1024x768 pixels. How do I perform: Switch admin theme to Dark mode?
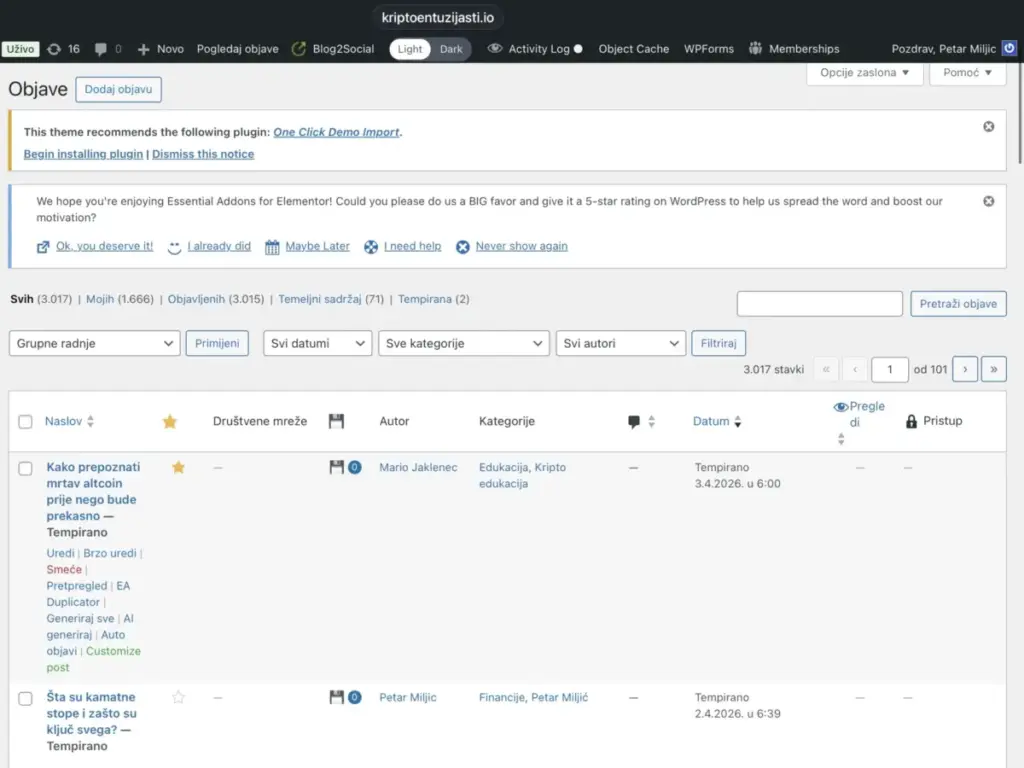tap(451, 49)
